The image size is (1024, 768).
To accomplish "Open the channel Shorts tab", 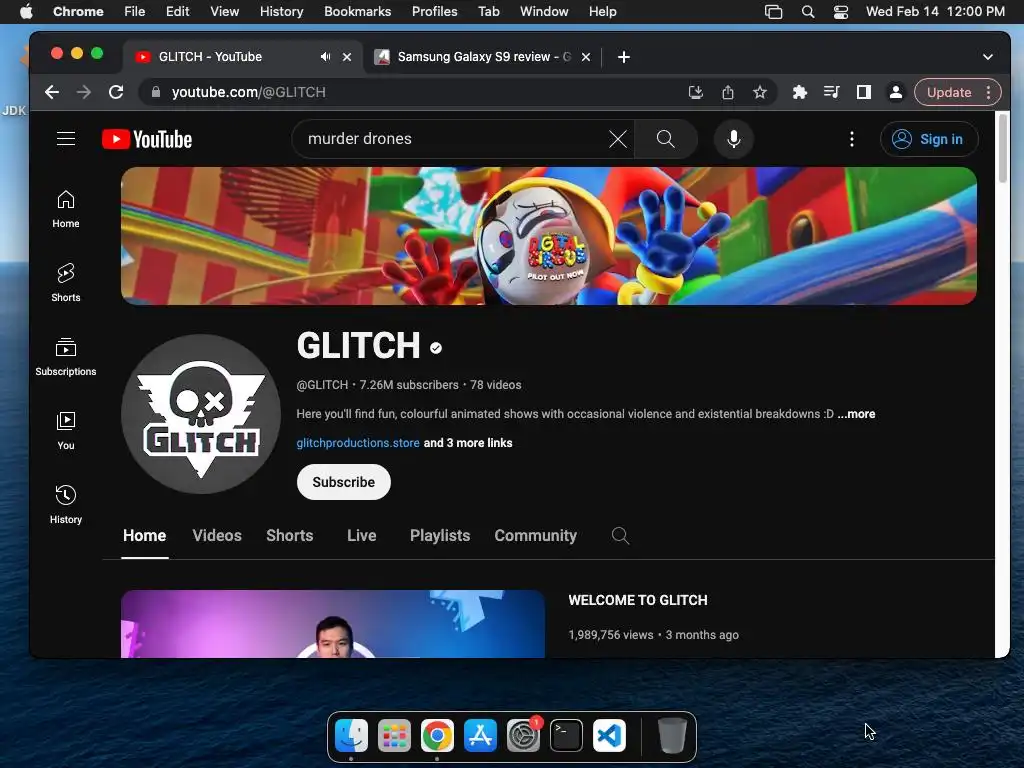I will [x=289, y=536].
